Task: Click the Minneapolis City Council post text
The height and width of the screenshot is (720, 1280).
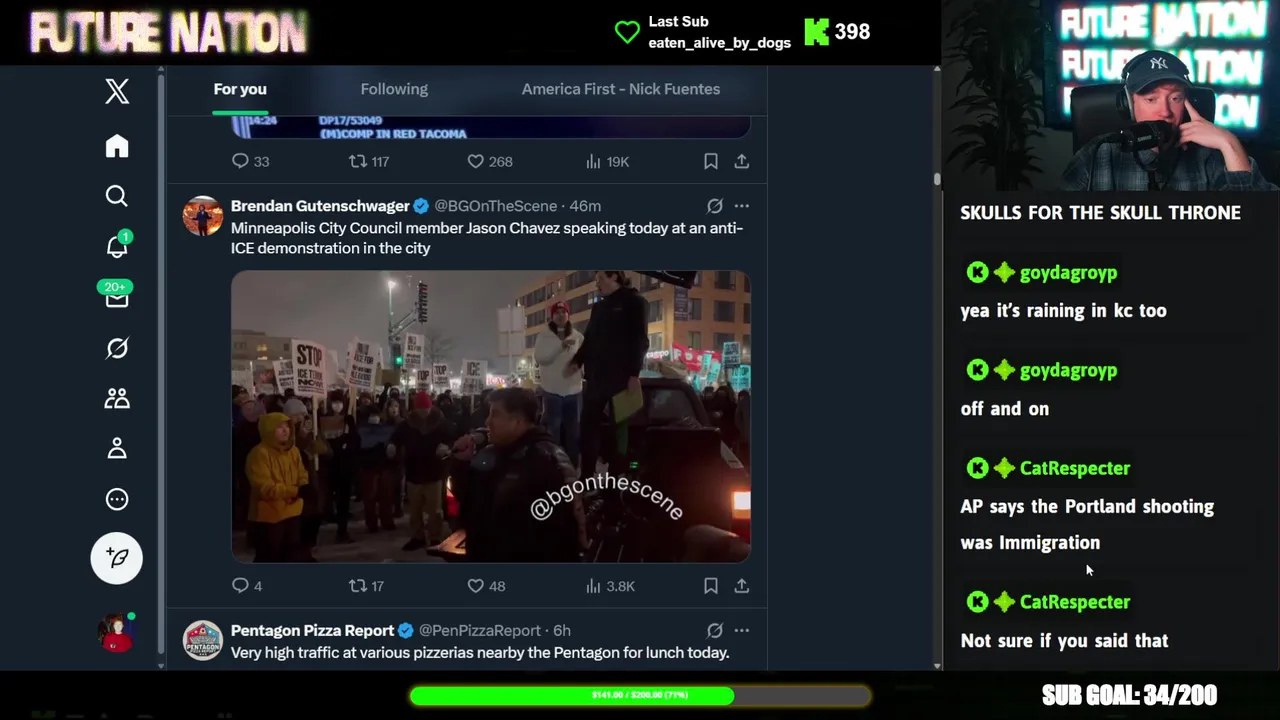Action: pyautogui.click(x=487, y=238)
